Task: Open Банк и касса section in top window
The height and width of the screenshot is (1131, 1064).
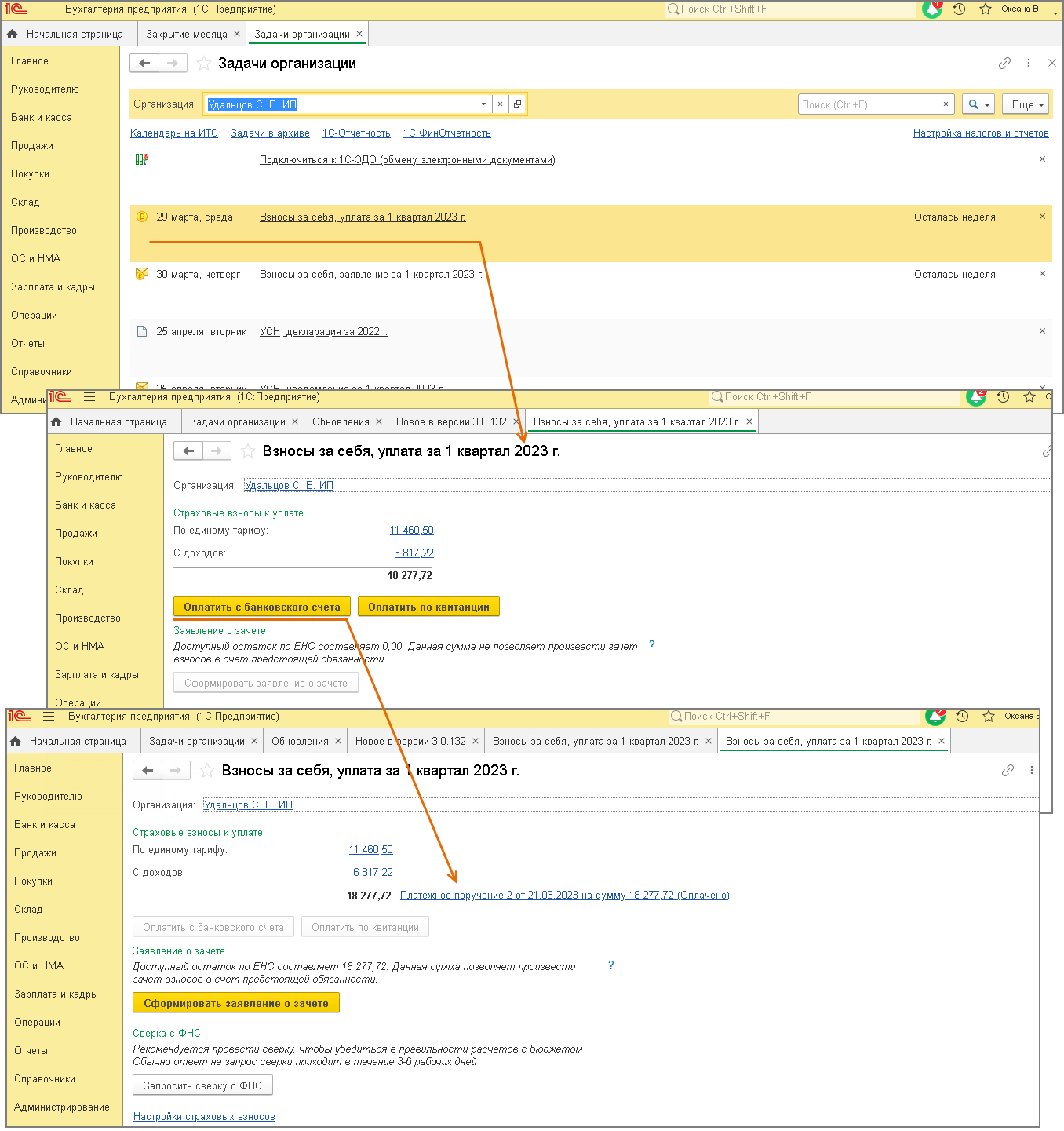Action: (42, 117)
